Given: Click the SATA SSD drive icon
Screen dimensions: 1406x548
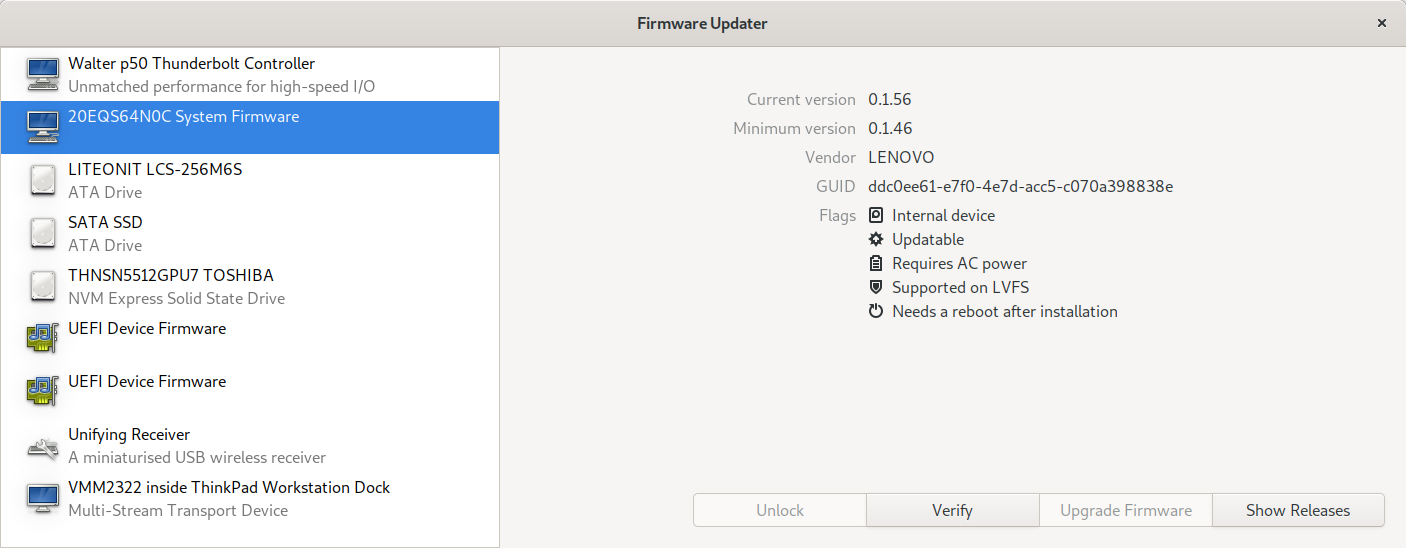Looking at the screenshot, I should (x=42, y=234).
